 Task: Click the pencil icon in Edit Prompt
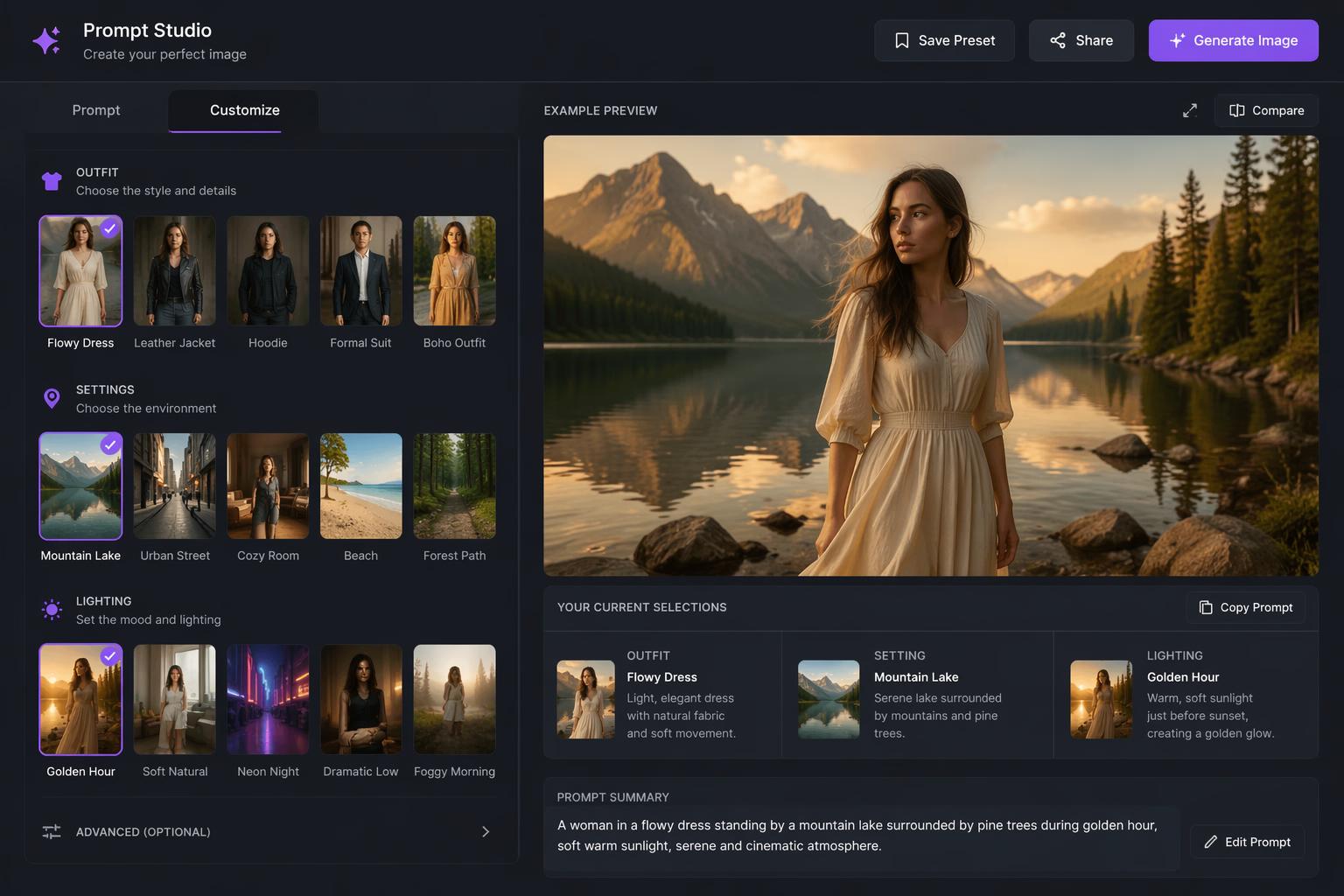pyautogui.click(x=1211, y=842)
